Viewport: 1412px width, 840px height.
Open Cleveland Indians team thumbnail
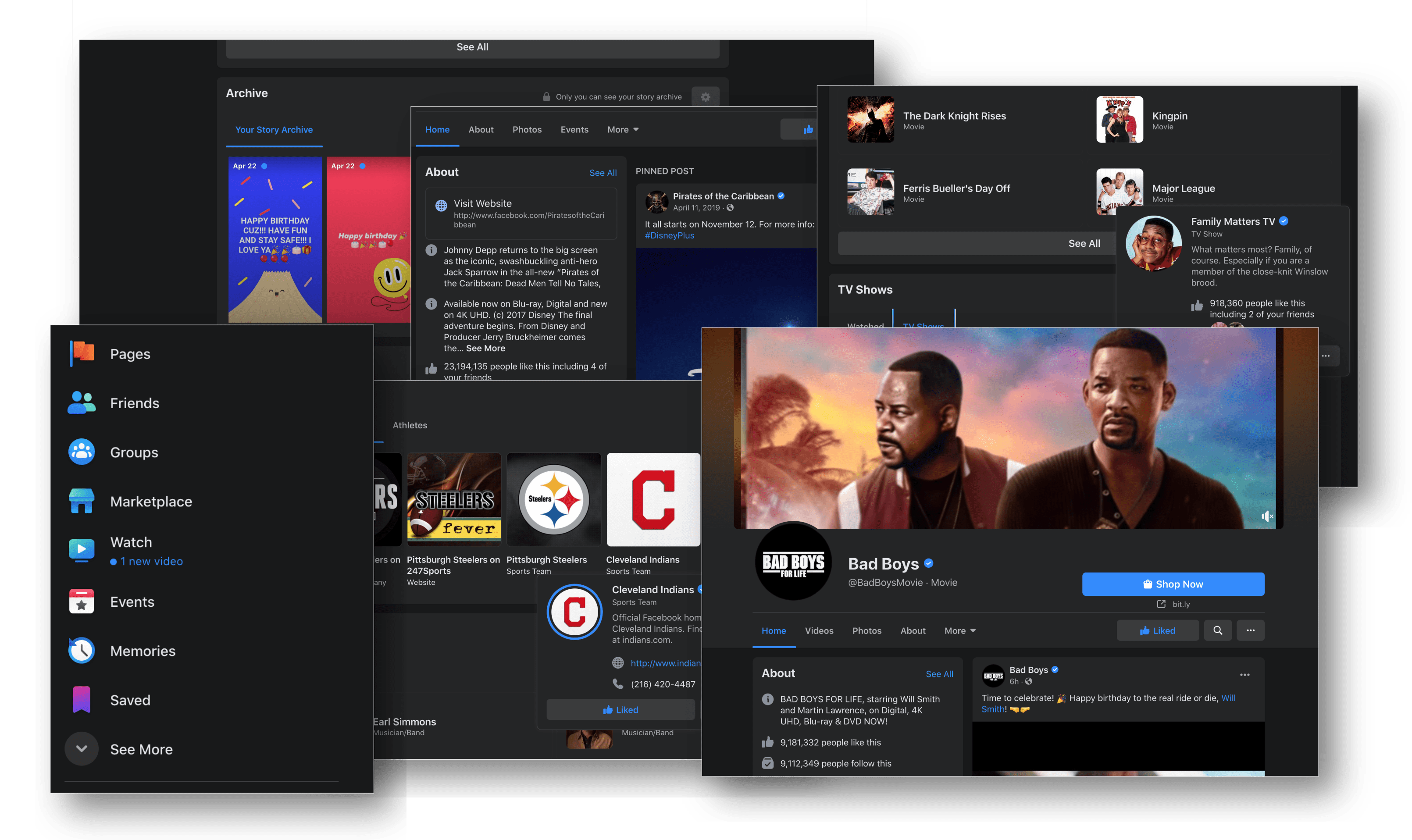pos(653,500)
